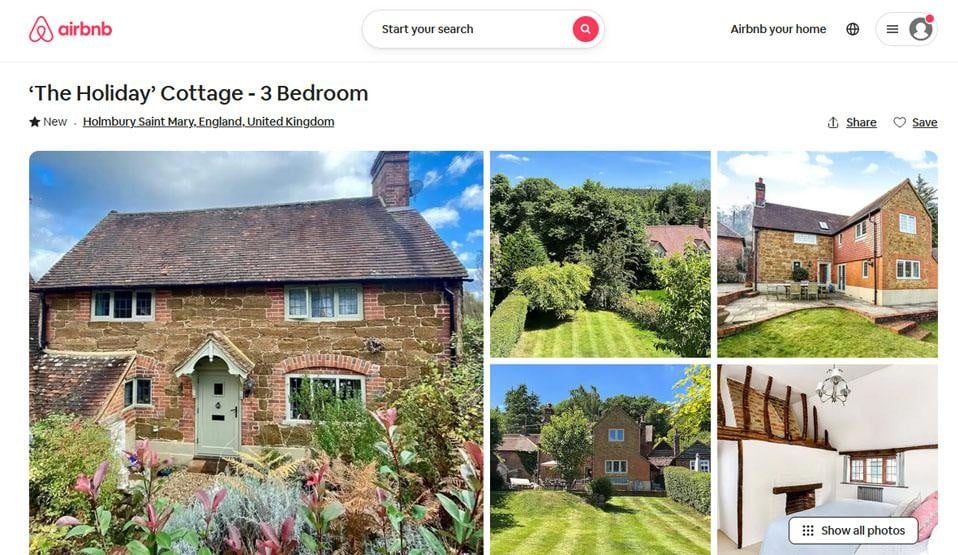Viewport: 958px width, 555px height.
Task: Toggle the heart Save icon
Action: (x=899, y=122)
